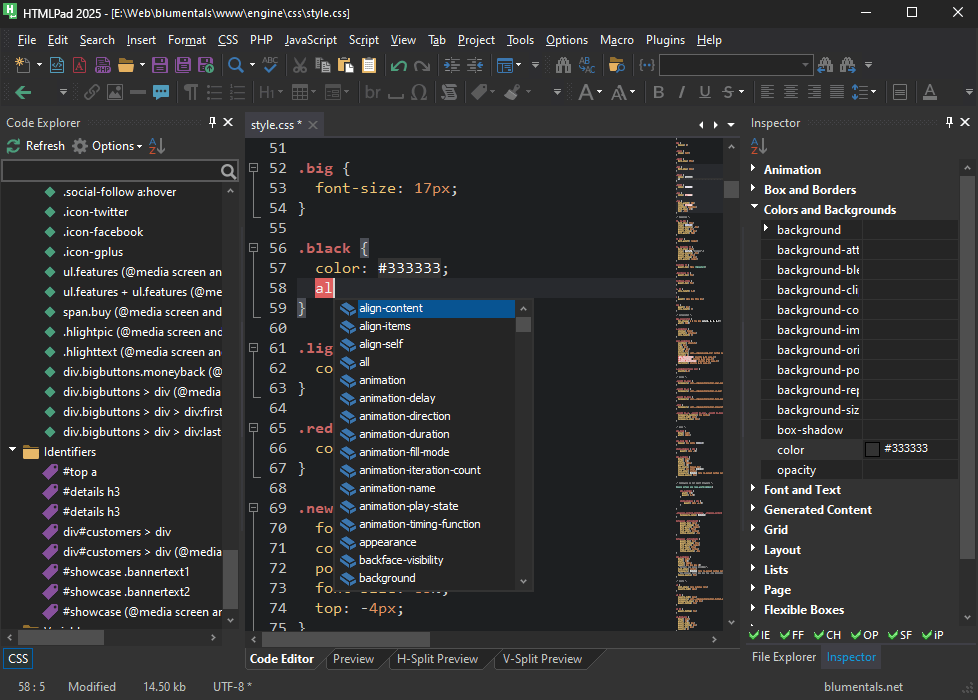Click the Undo icon in the toolbar

click(x=398, y=66)
